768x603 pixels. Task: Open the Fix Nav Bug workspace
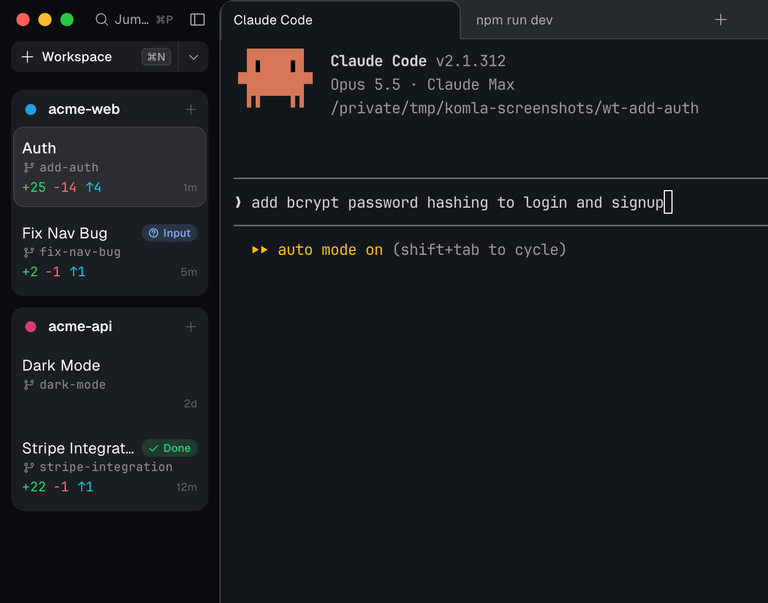110,252
